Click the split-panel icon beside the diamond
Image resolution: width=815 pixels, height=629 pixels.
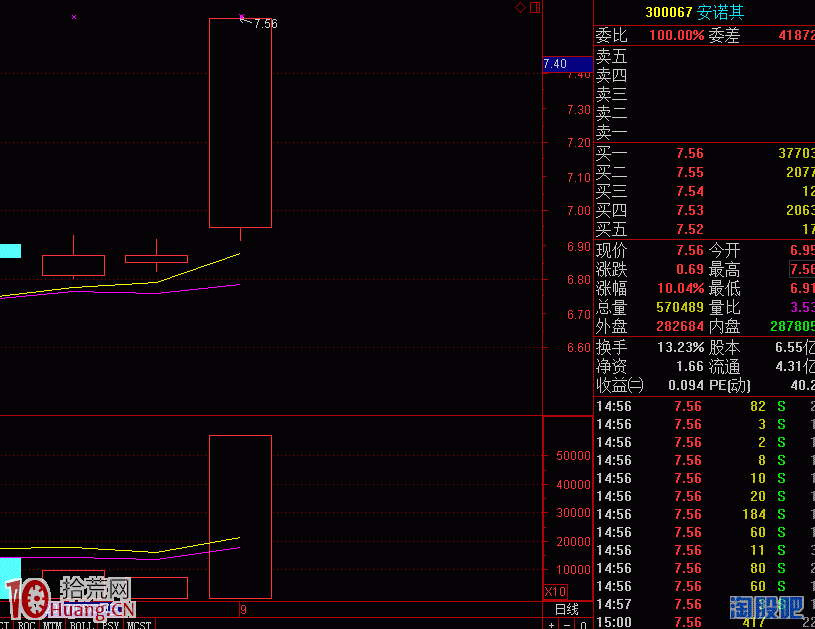(535, 8)
